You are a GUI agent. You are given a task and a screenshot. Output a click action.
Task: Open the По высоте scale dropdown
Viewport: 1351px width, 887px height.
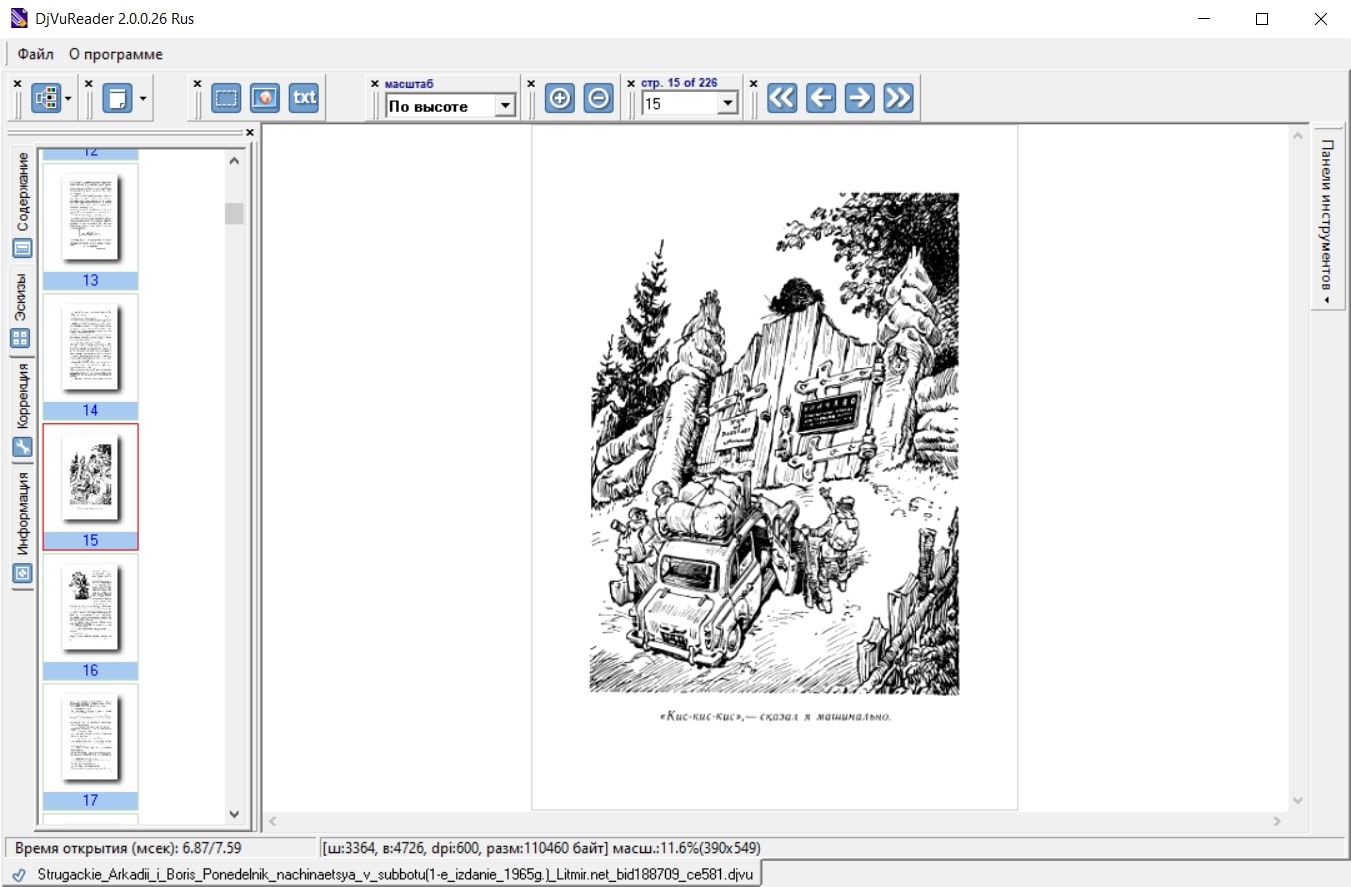pos(505,105)
